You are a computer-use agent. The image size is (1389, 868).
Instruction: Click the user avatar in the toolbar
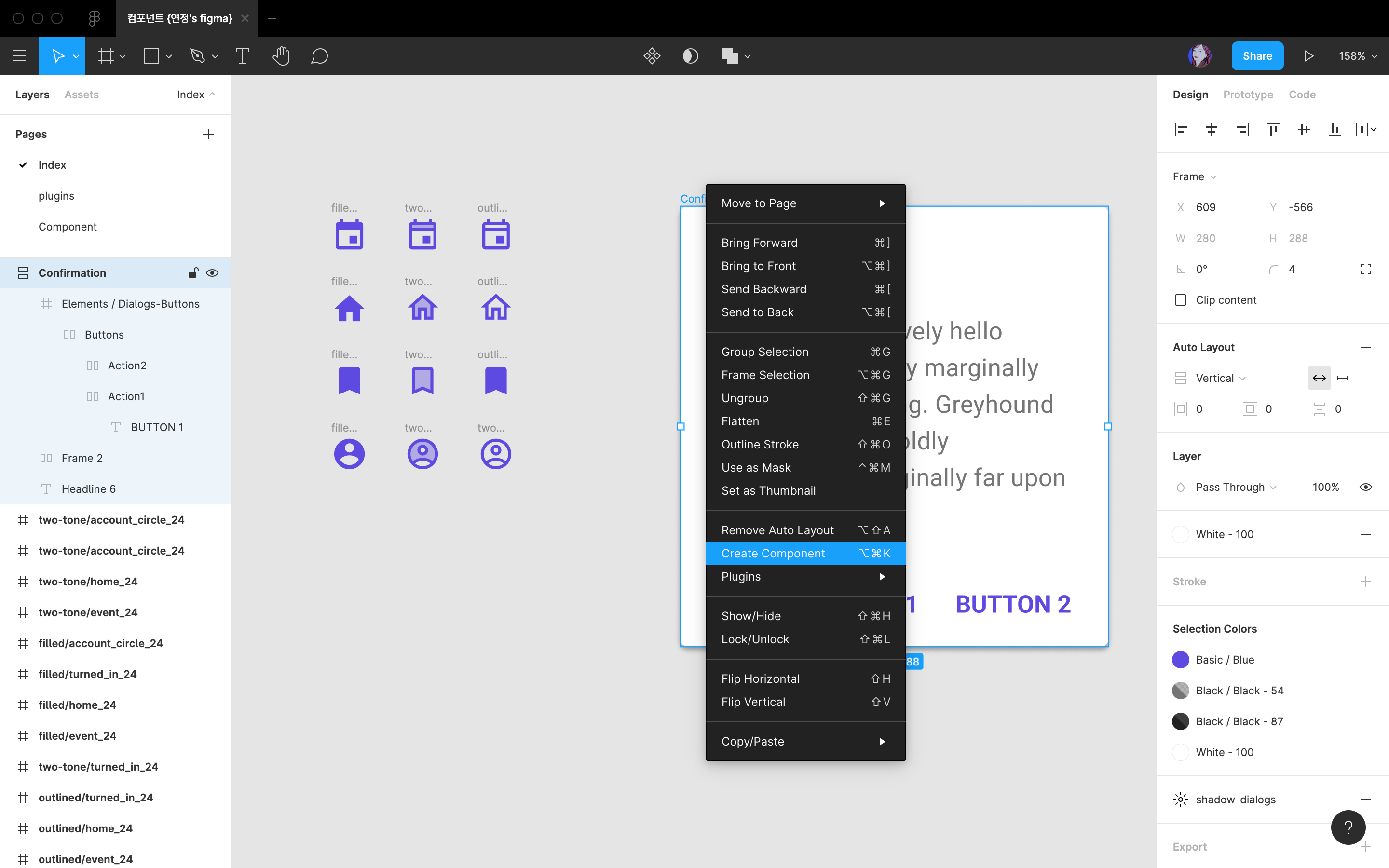[1199, 55]
